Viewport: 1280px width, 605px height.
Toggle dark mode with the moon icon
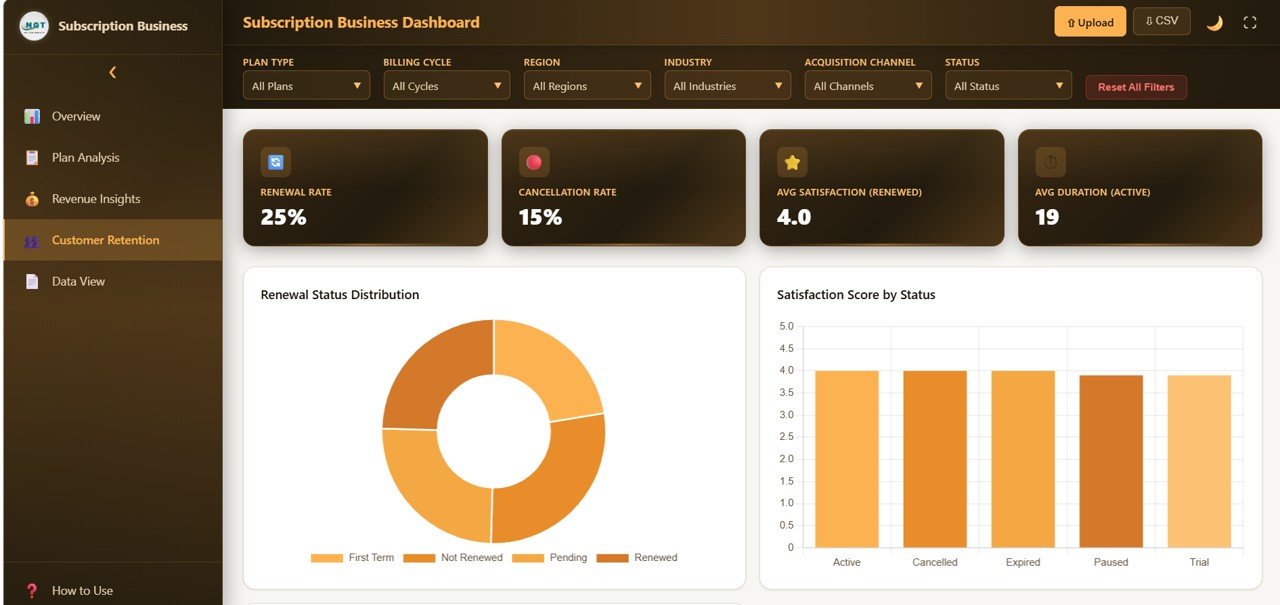[1215, 21]
